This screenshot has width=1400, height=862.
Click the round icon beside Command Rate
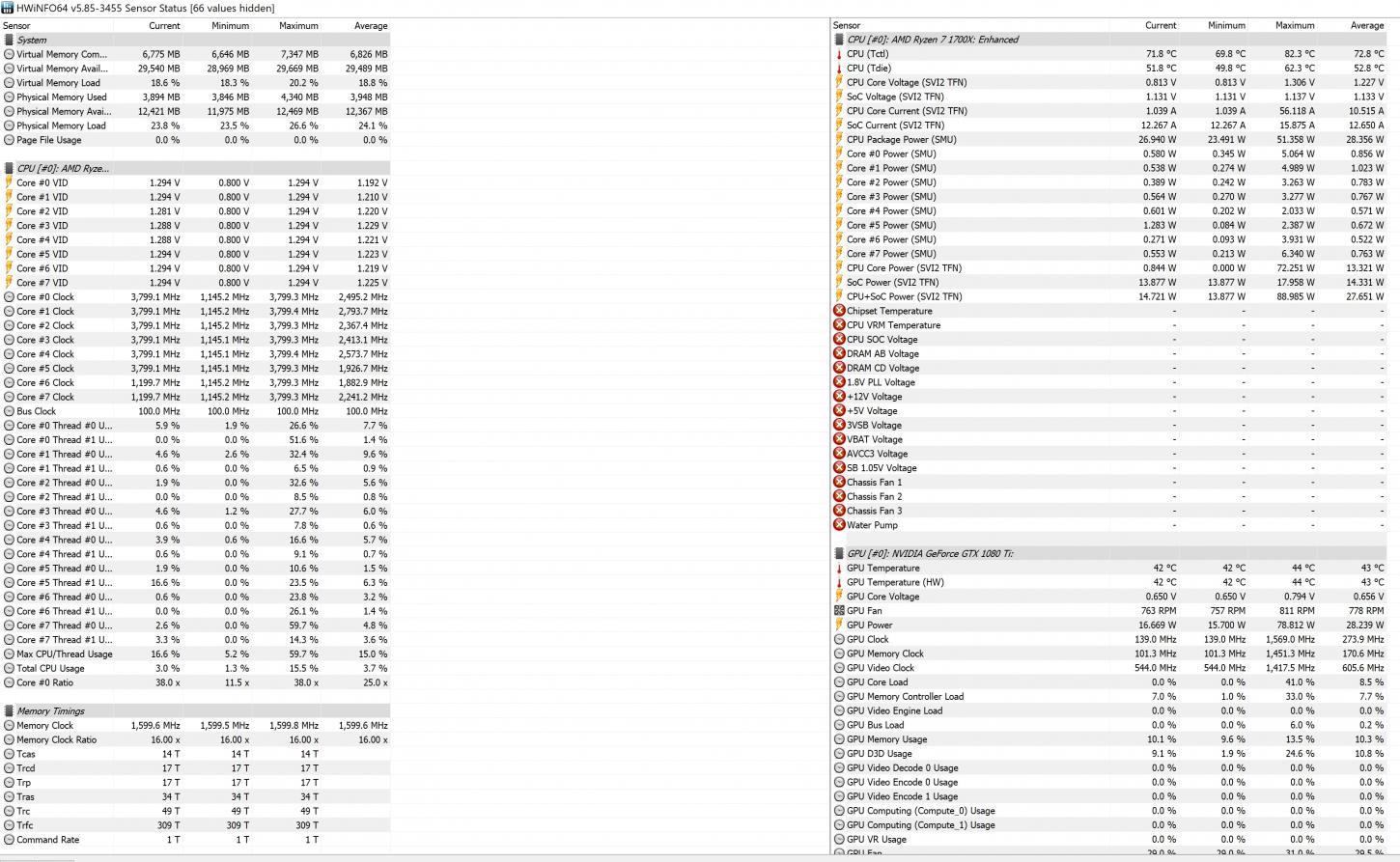[x=9, y=840]
